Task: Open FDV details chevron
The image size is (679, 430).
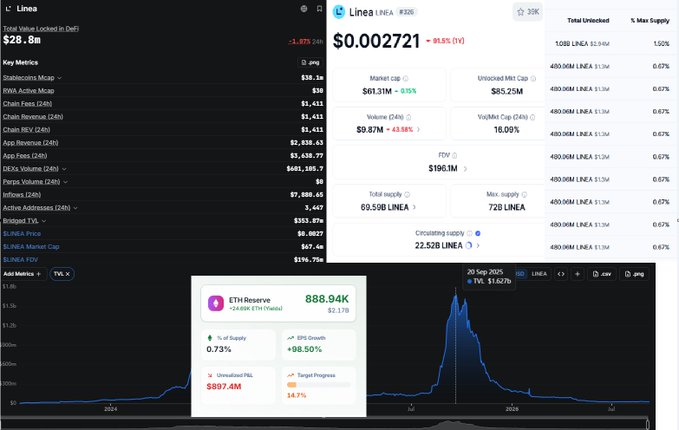Action: click(465, 168)
